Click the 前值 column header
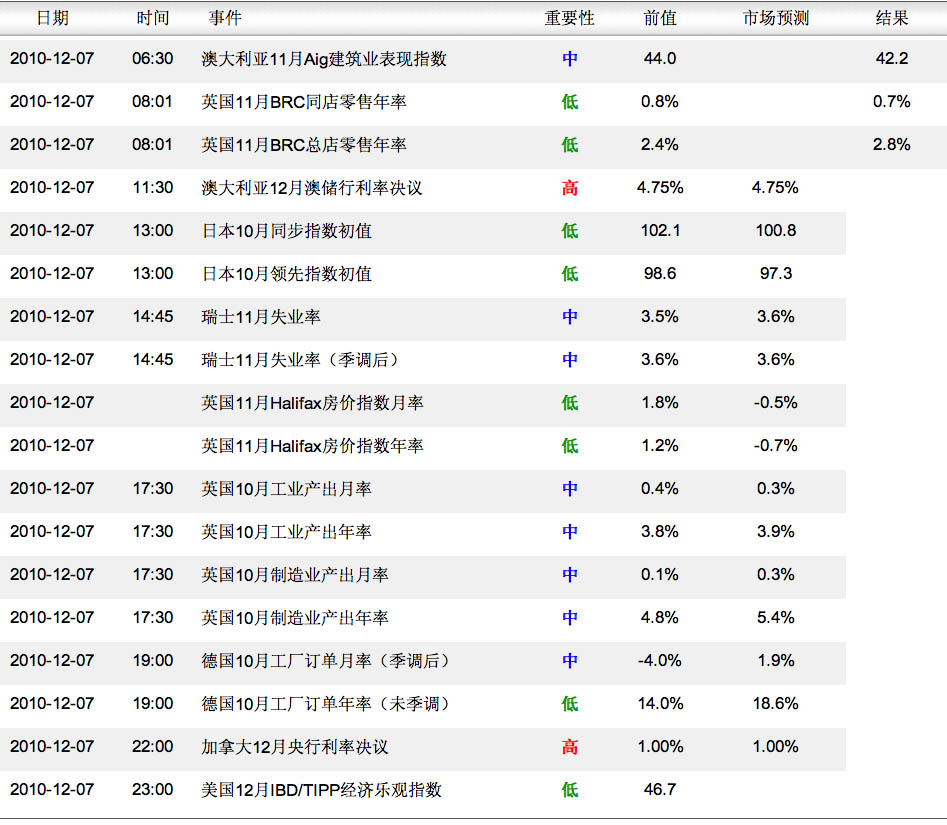This screenshot has height=825, width=947. (660, 18)
